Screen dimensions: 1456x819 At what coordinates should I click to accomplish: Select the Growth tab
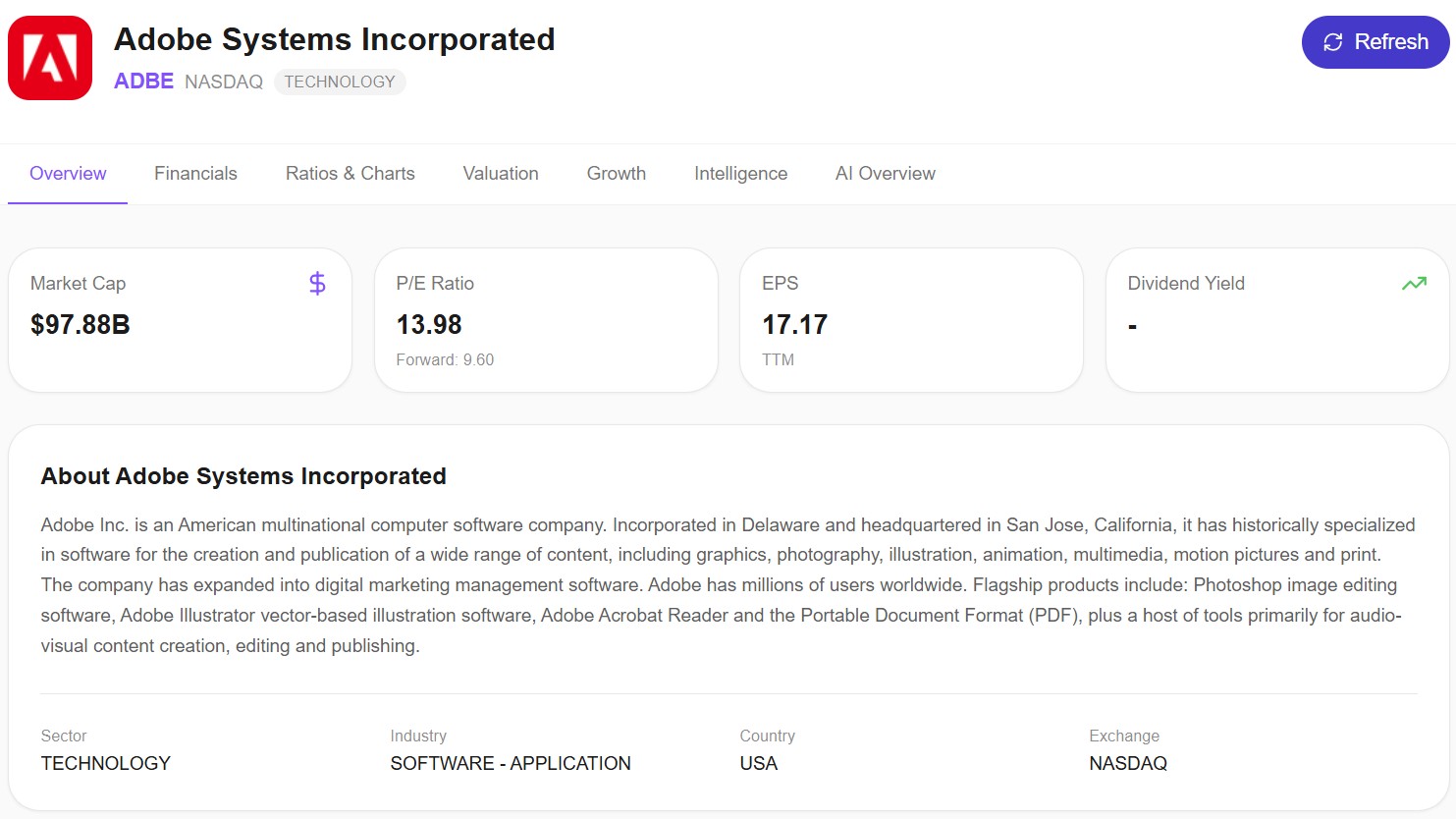tap(616, 174)
